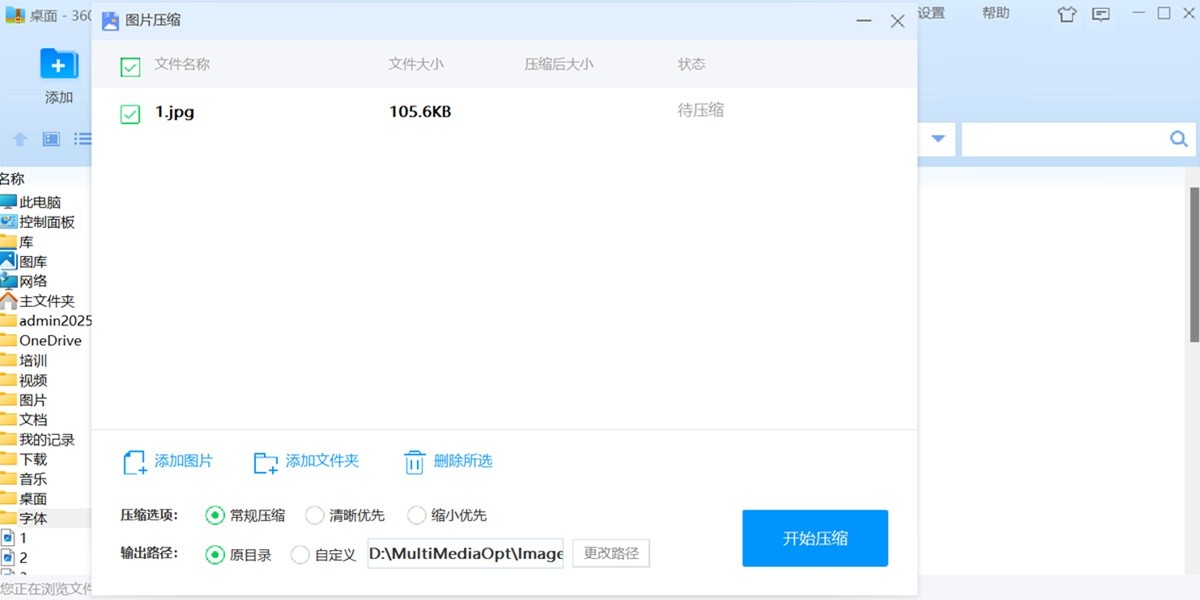The image size is (1200, 600).
Task: Click the 删除所选 trash icon
Action: point(415,461)
